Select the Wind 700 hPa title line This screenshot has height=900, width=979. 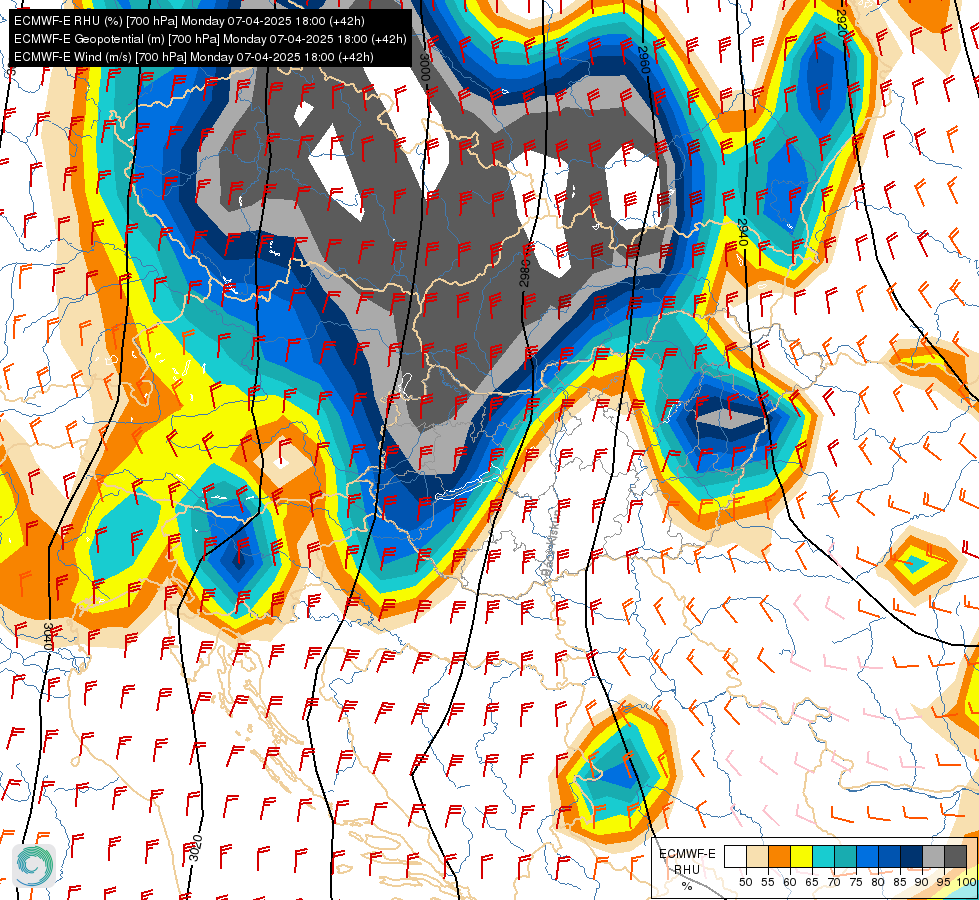[x=194, y=57]
